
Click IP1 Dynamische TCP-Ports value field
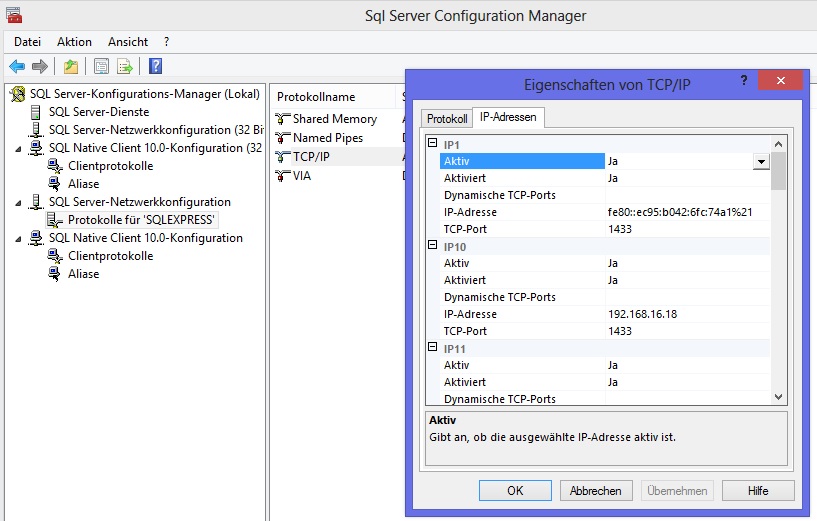(x=688, y=195)
